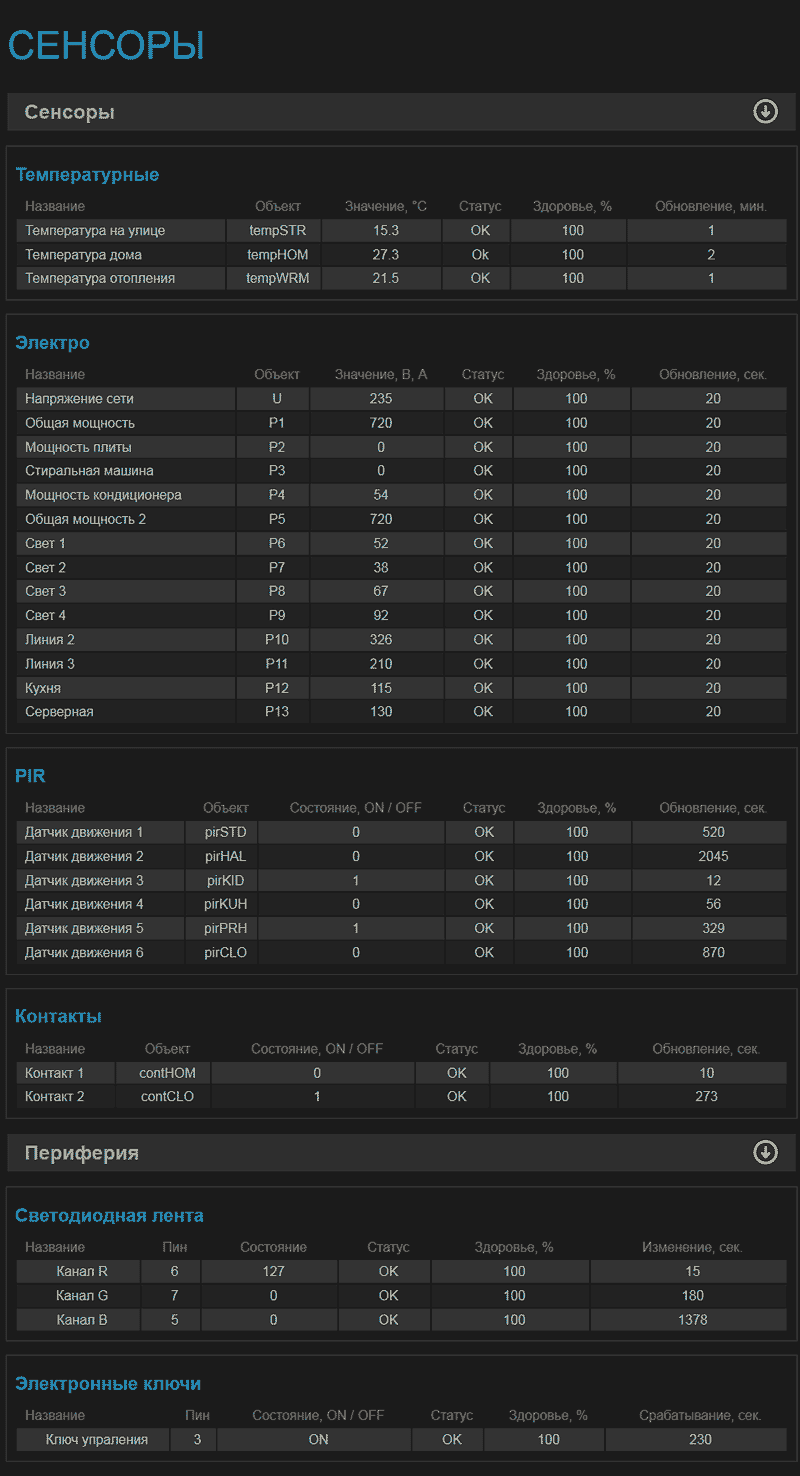Select the Свет 4 value 92

click(x=380, y=615)
